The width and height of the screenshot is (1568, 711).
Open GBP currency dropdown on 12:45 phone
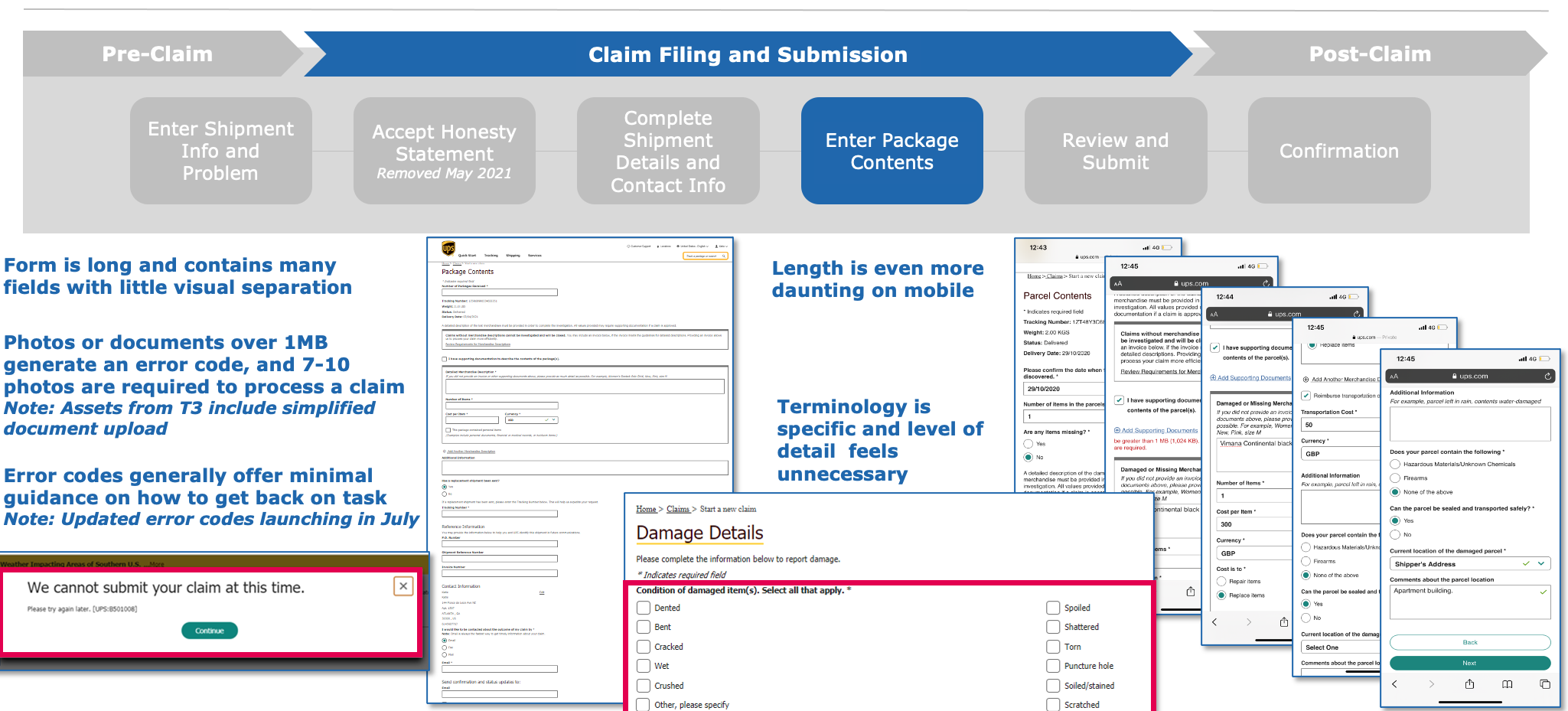click(x=1341, y=454)
